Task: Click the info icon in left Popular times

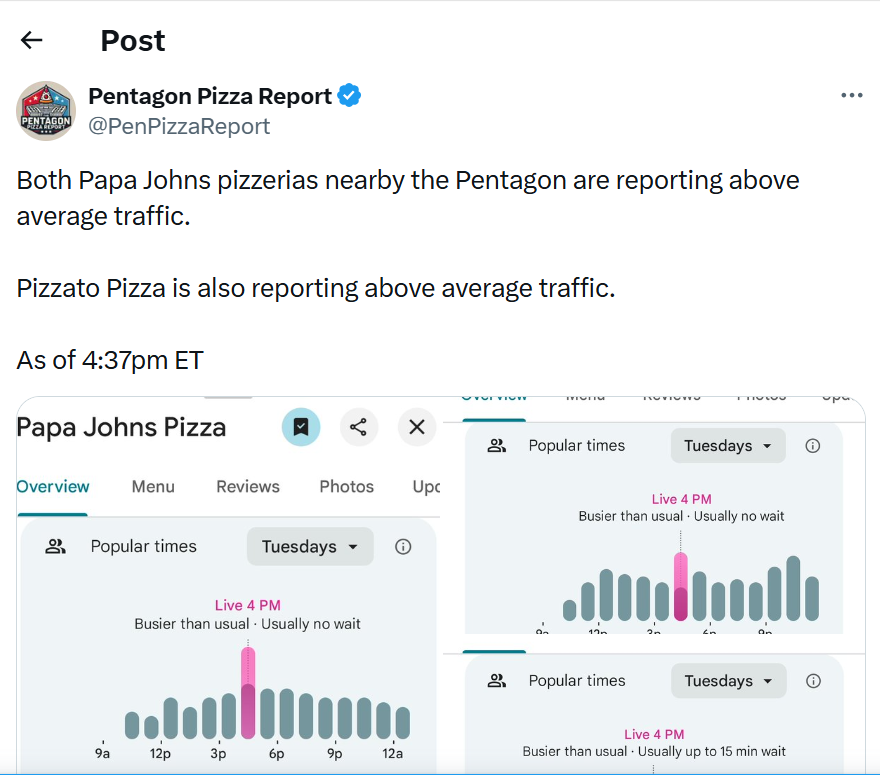Action: [403, 547]
